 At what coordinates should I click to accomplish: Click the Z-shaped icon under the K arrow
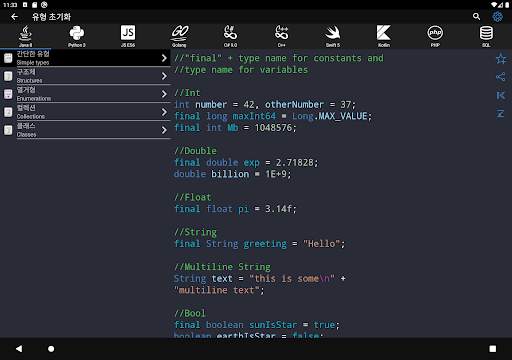[501, 113]
